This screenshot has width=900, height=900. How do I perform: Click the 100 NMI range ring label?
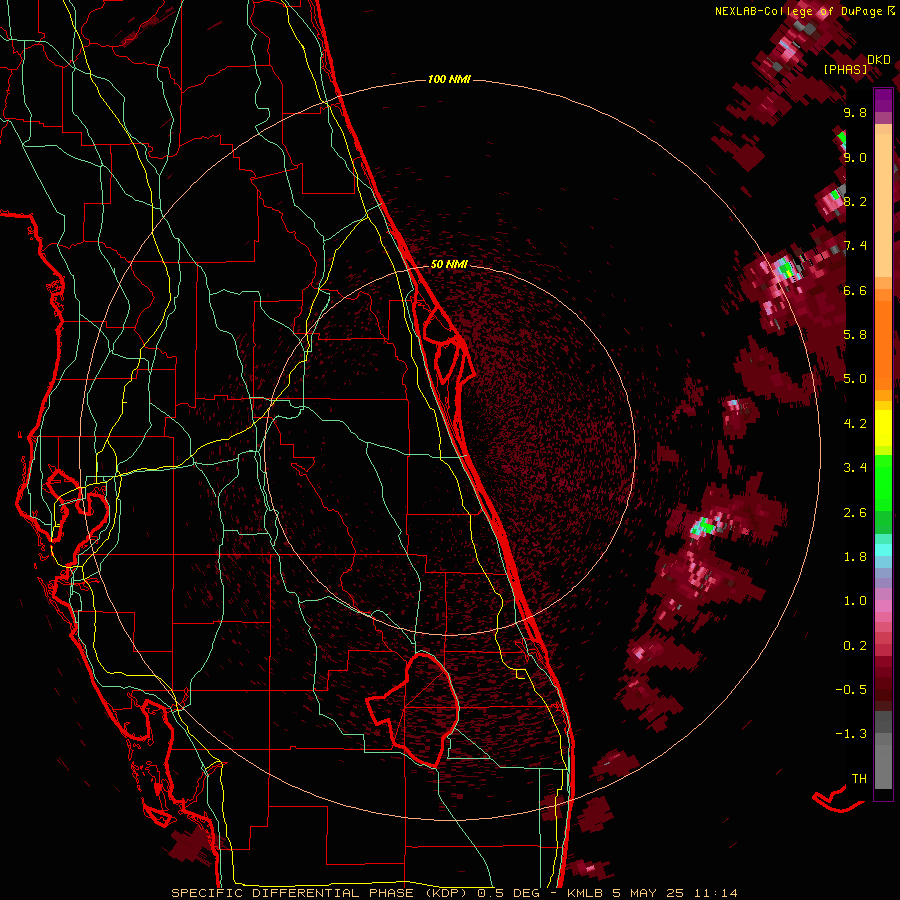coord(449,79)
